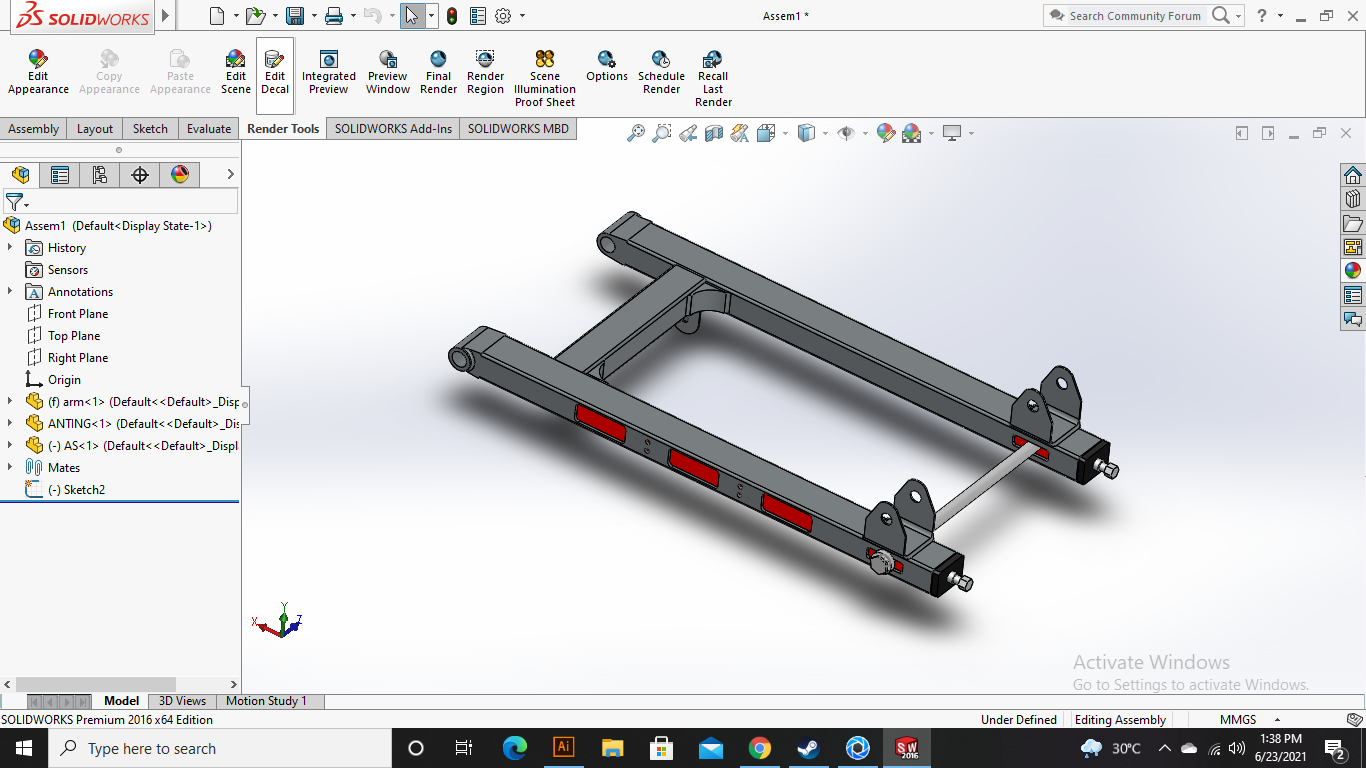Open Google Chrome from the taskbar
The image size is (1366, 768).
(760, 748)
